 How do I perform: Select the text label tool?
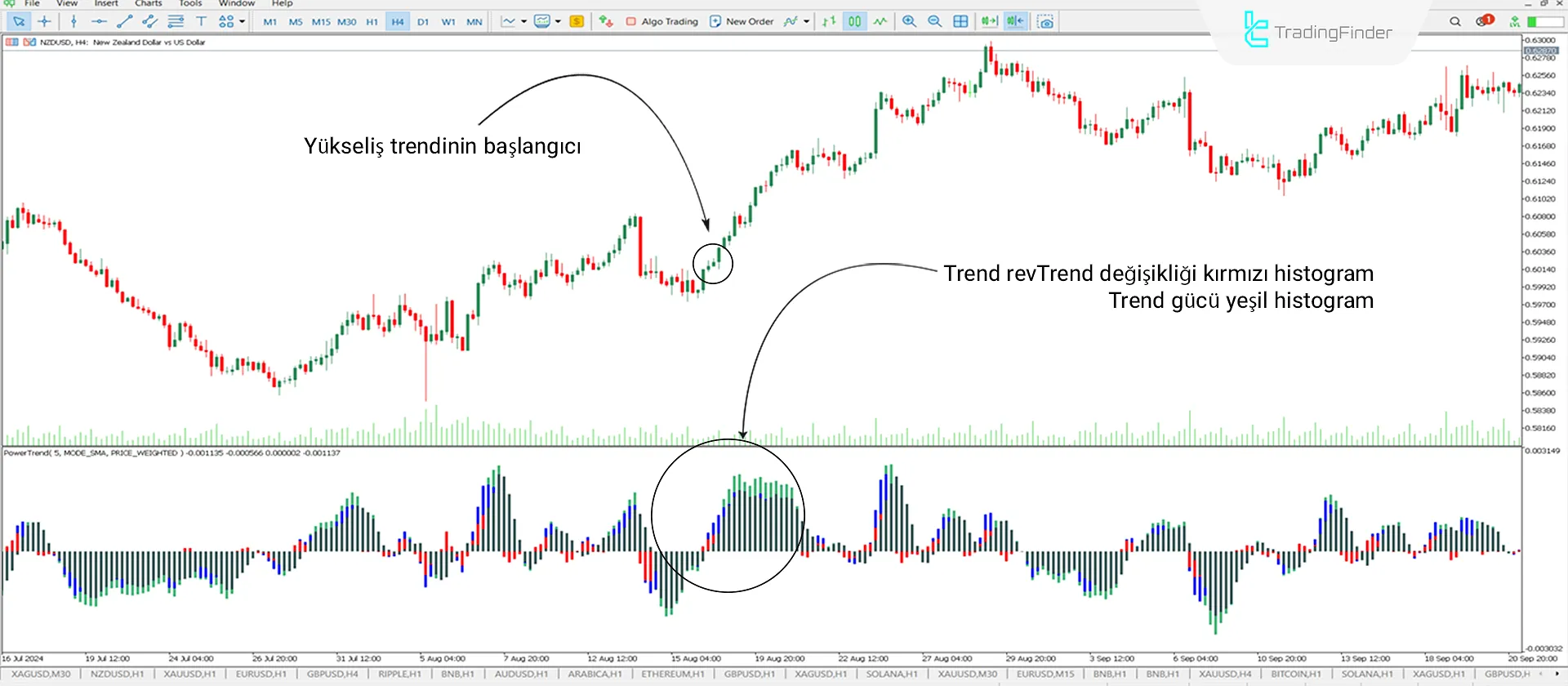coord(201,22)
